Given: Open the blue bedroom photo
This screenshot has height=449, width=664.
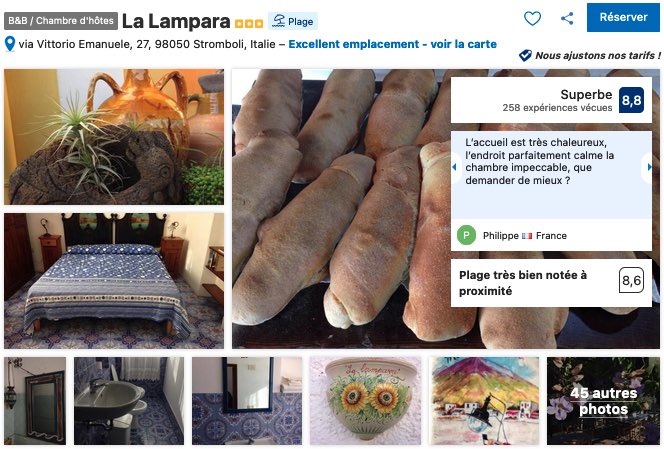Looking at the screenshot, I should 114,281.
